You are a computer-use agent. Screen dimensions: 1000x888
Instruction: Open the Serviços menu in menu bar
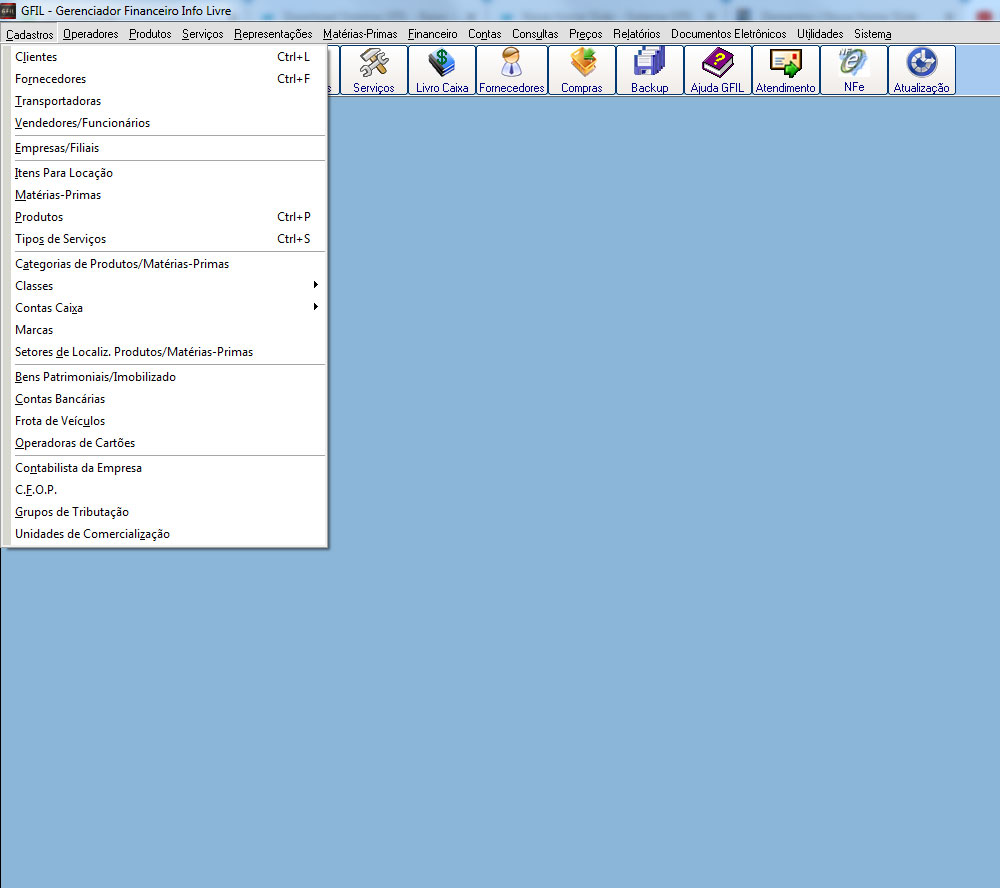(x=202, y=34)
